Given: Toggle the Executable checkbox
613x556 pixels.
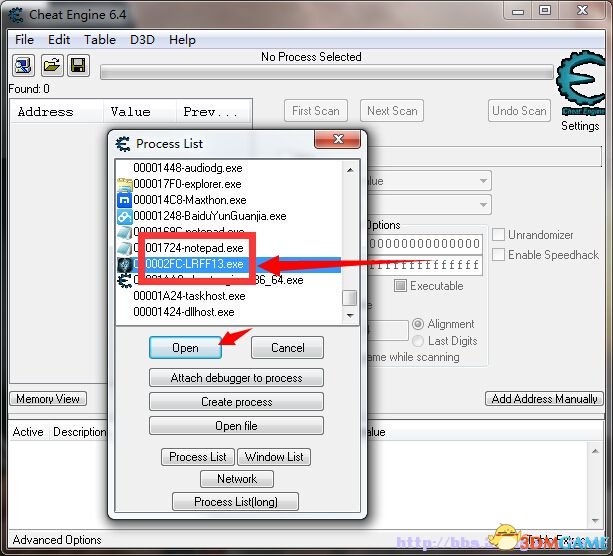Looking at the screenshot, I should tap(400, 286).
